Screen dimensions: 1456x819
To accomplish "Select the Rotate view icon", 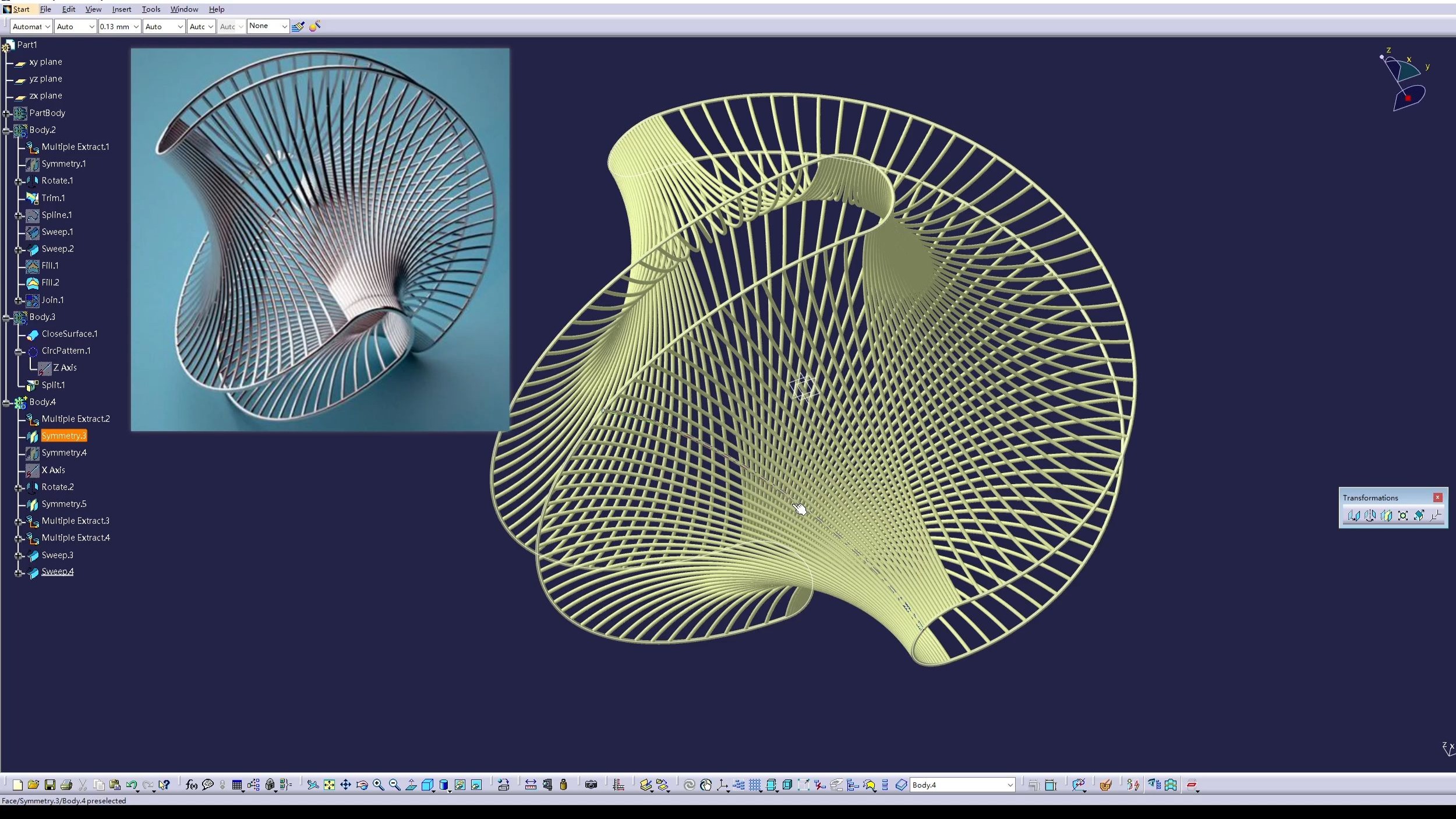I will [x=362, y=785].
